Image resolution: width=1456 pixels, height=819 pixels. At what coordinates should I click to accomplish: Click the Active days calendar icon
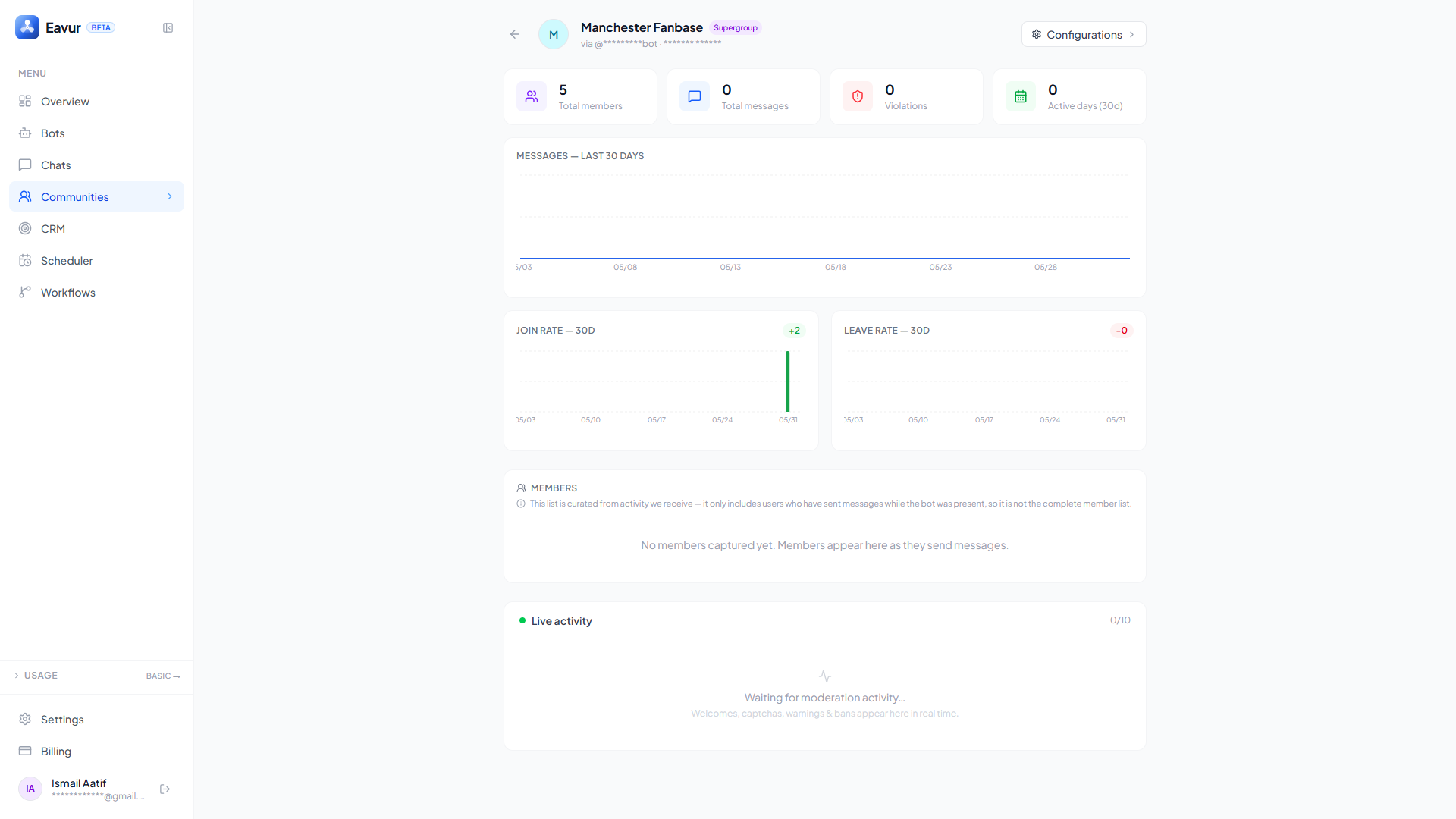pyautogui.click(x=1021, y=97)
